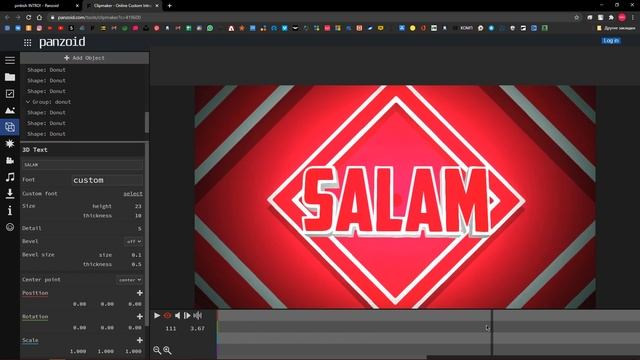Open the background image panel icon
Image resolution: width=640 pixels, height=360 pixels.
(10, 110)
